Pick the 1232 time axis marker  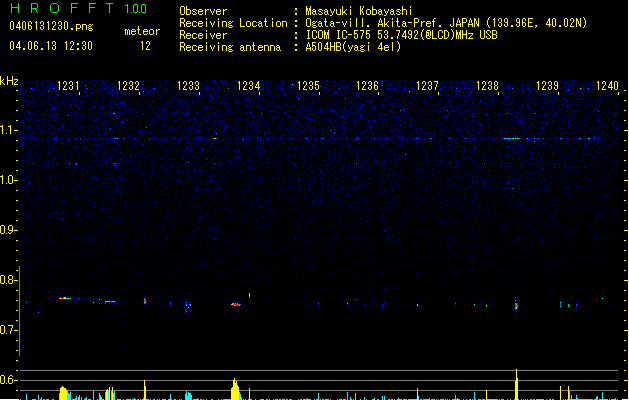tap(128, 85)
